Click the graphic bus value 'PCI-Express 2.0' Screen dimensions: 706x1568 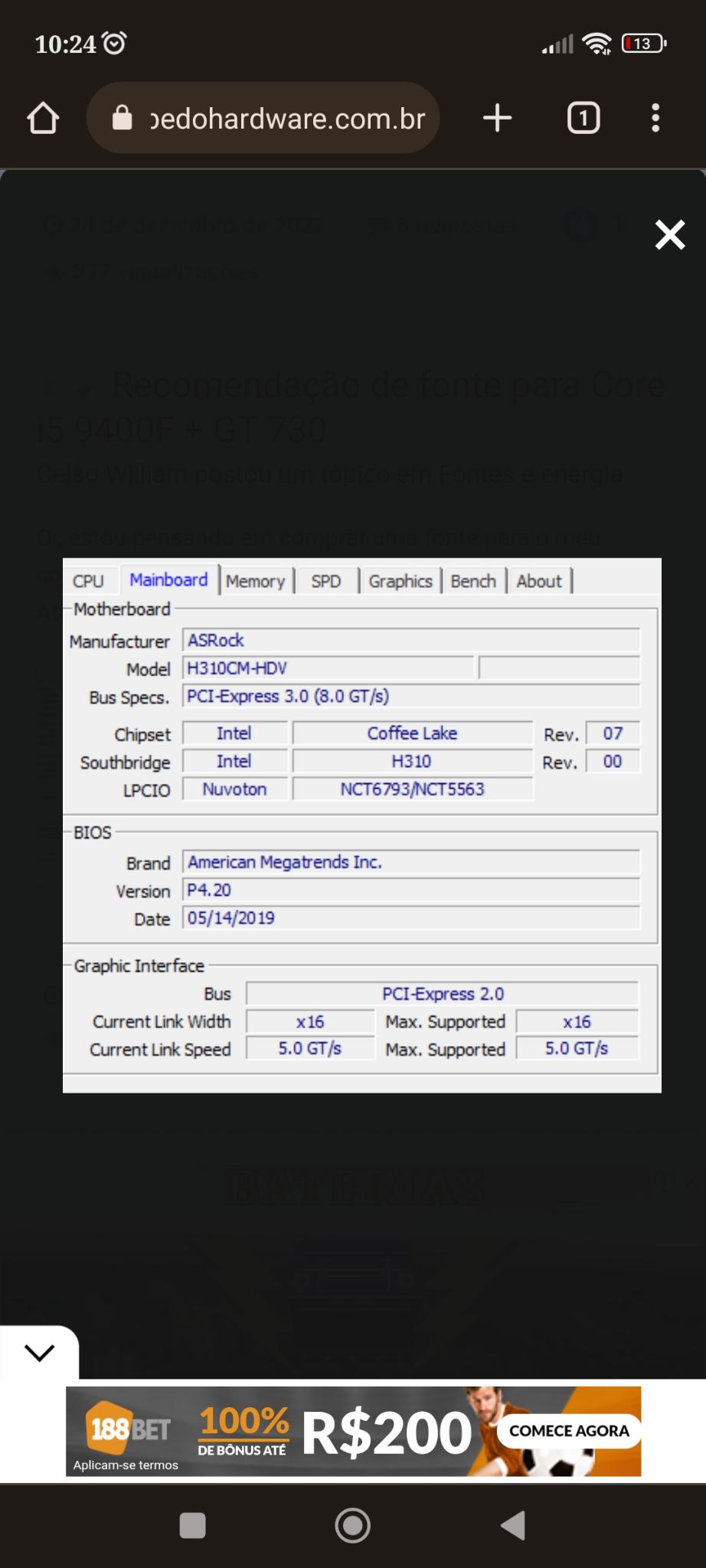pos(443,994)
